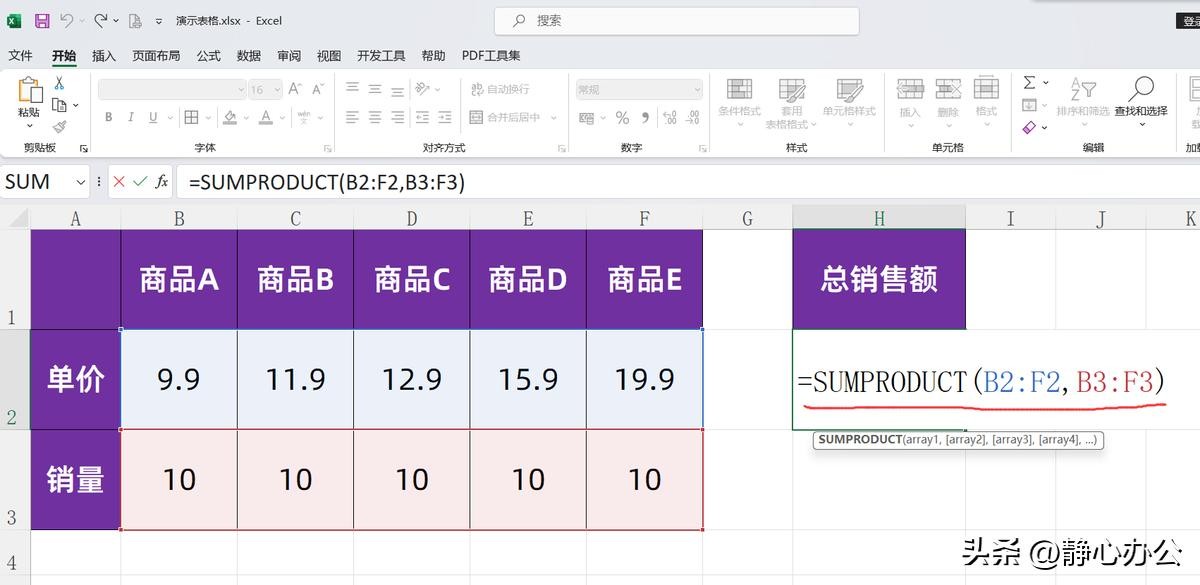Screen dimensions: 1200x585
Task: Select the Format Painter brush icon
Action: tap(60, 127)
